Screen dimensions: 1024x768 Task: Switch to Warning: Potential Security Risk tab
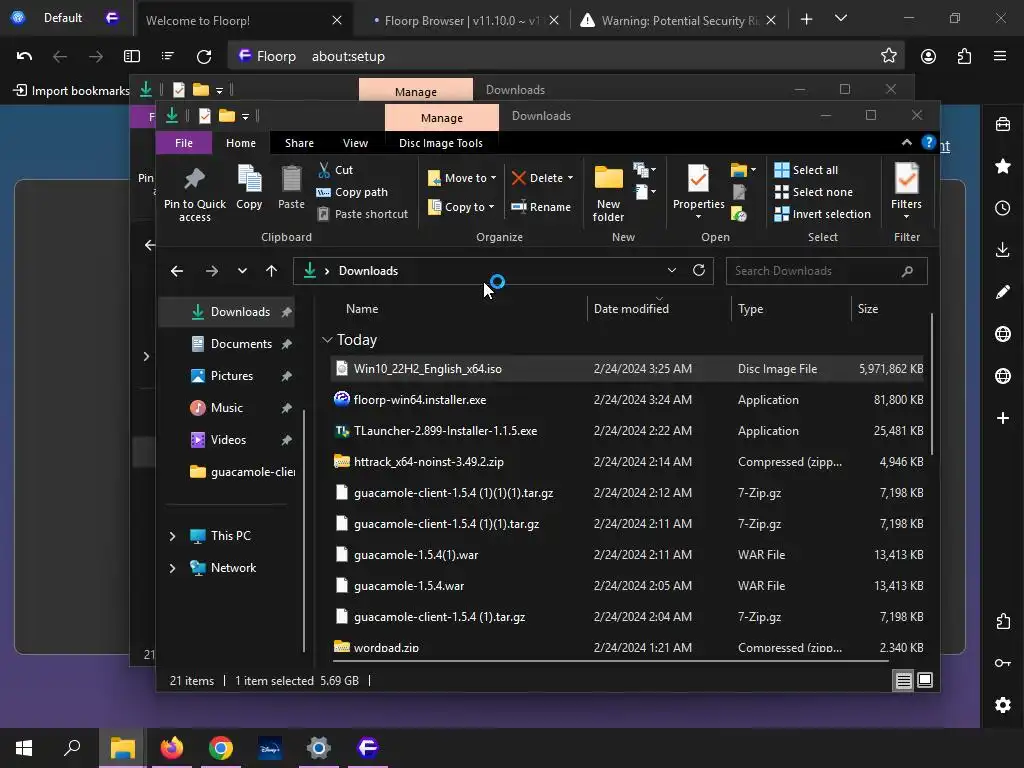click(x=680, y=20)
